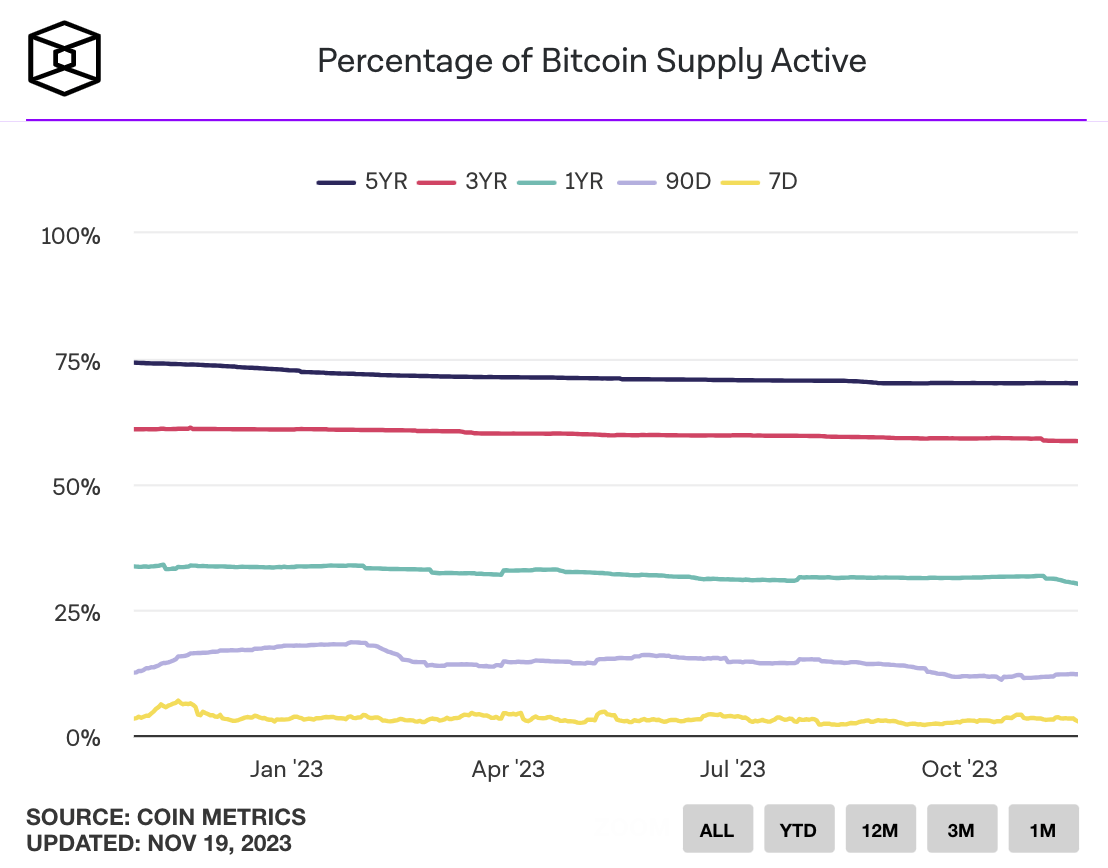1108x868 pixels.
Task: Click the 100% y-axis label
Action: 70,236
